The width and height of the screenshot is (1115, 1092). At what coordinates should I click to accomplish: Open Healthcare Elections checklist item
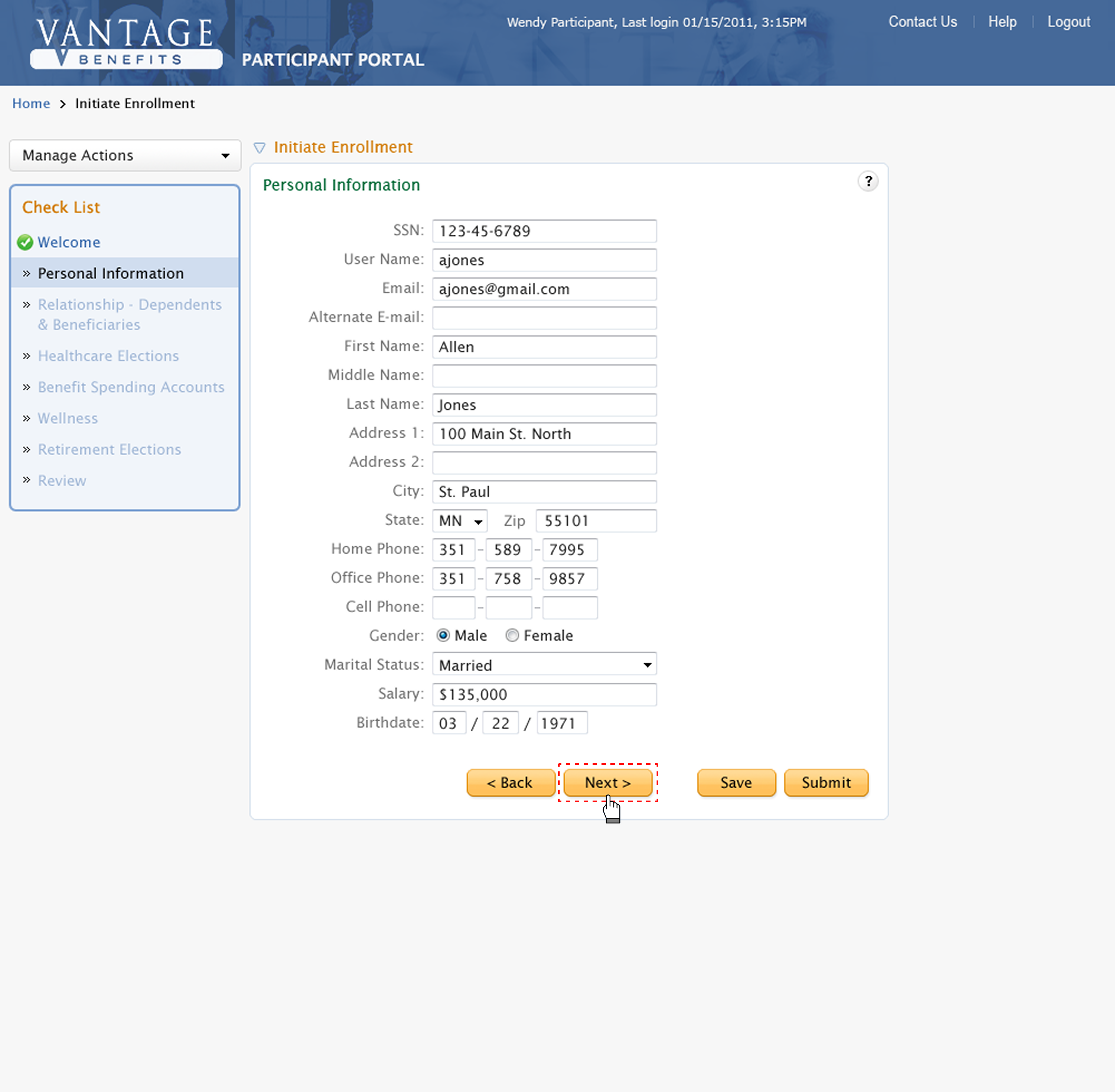108,356
